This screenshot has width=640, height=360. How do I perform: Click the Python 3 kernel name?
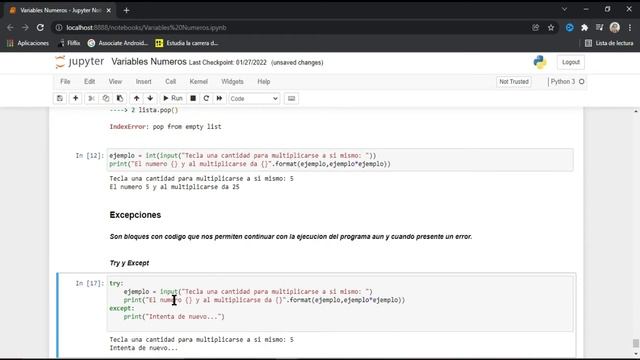[562, 82]
